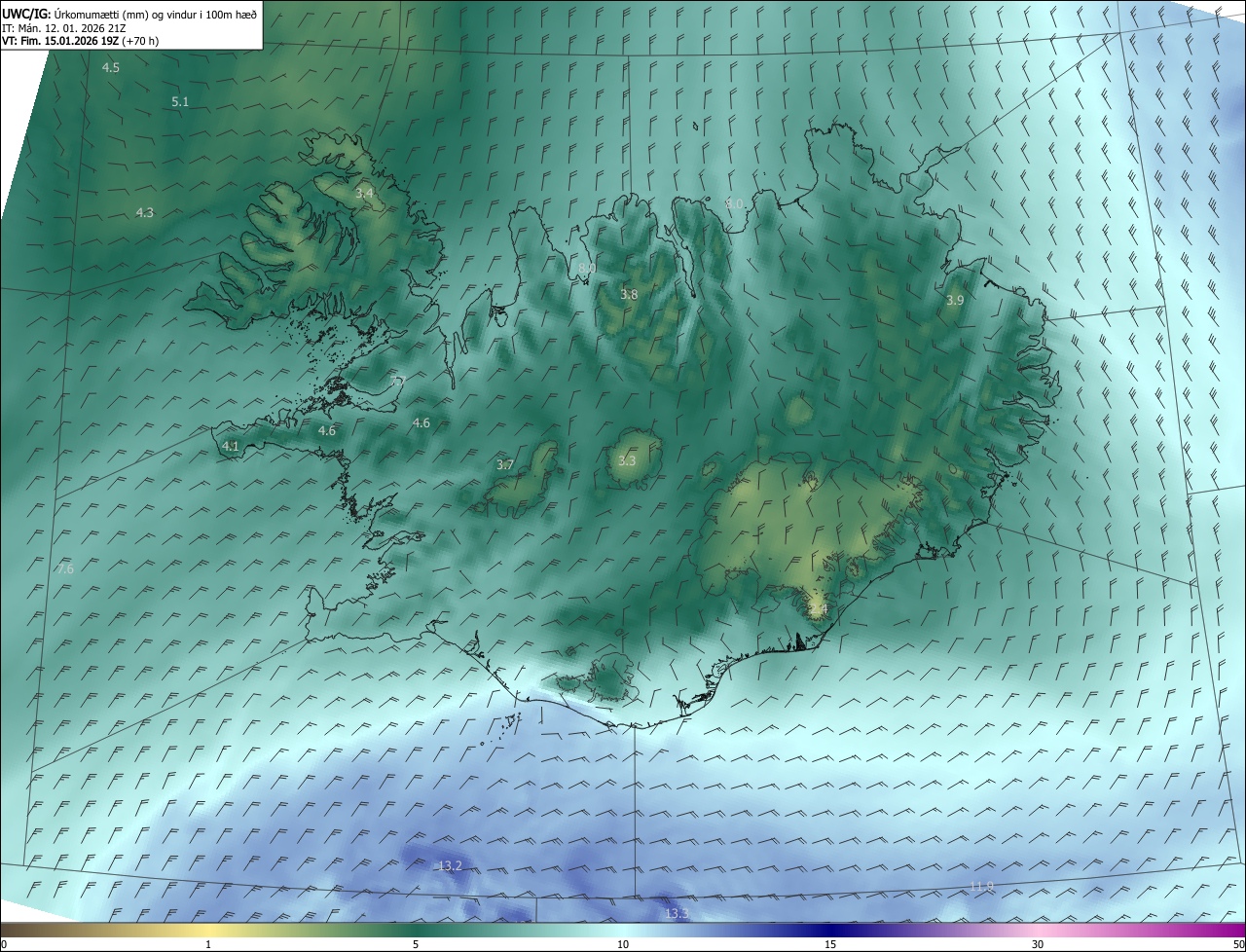Click the 11.9 value label
This screenshot has height=952, width=1246.
tap(982, 886)
